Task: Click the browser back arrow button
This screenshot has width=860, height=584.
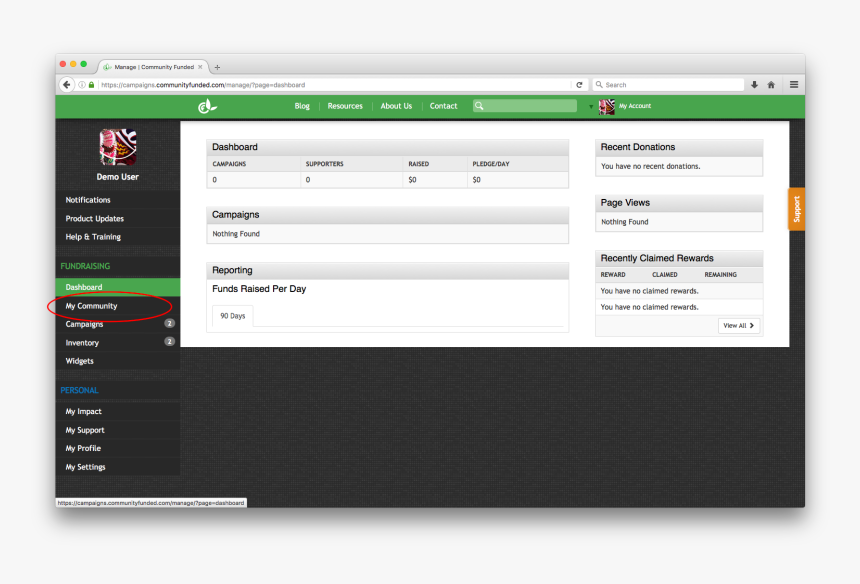Action: 66,84
